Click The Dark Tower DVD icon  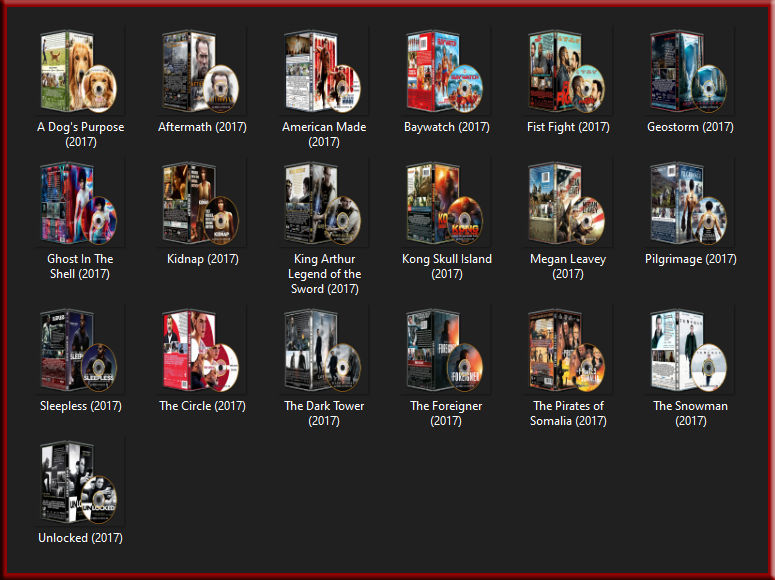(323, 351)
